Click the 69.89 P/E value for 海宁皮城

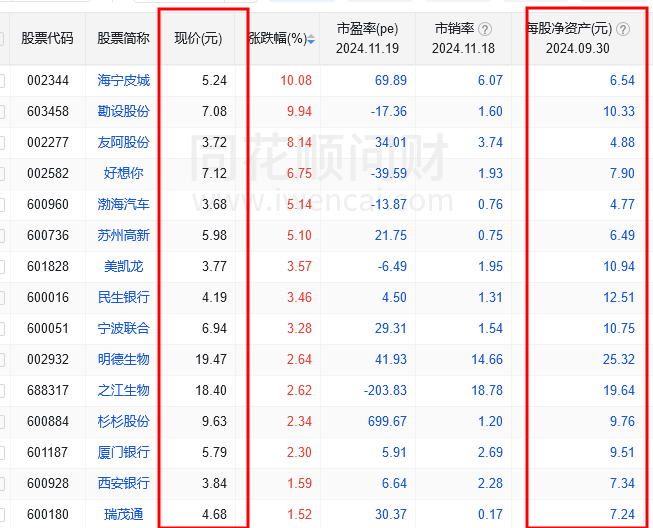point(390,81)
